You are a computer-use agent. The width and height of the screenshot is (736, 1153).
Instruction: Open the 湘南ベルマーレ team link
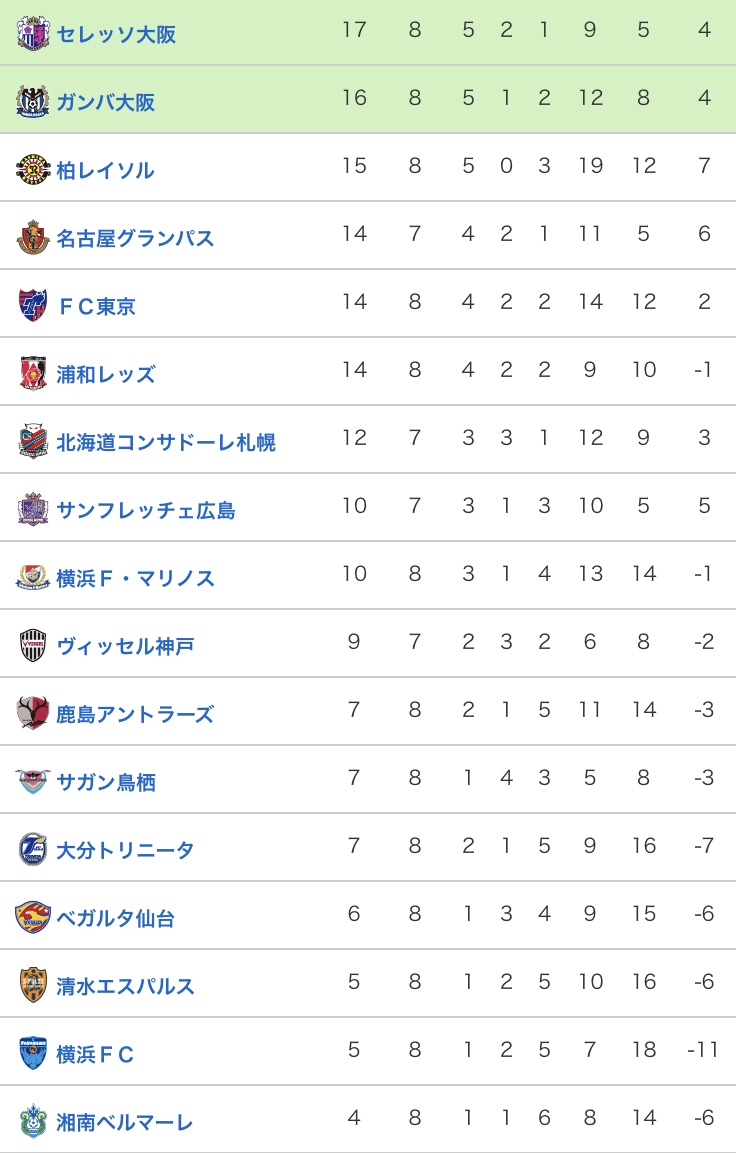point(125,1121)
